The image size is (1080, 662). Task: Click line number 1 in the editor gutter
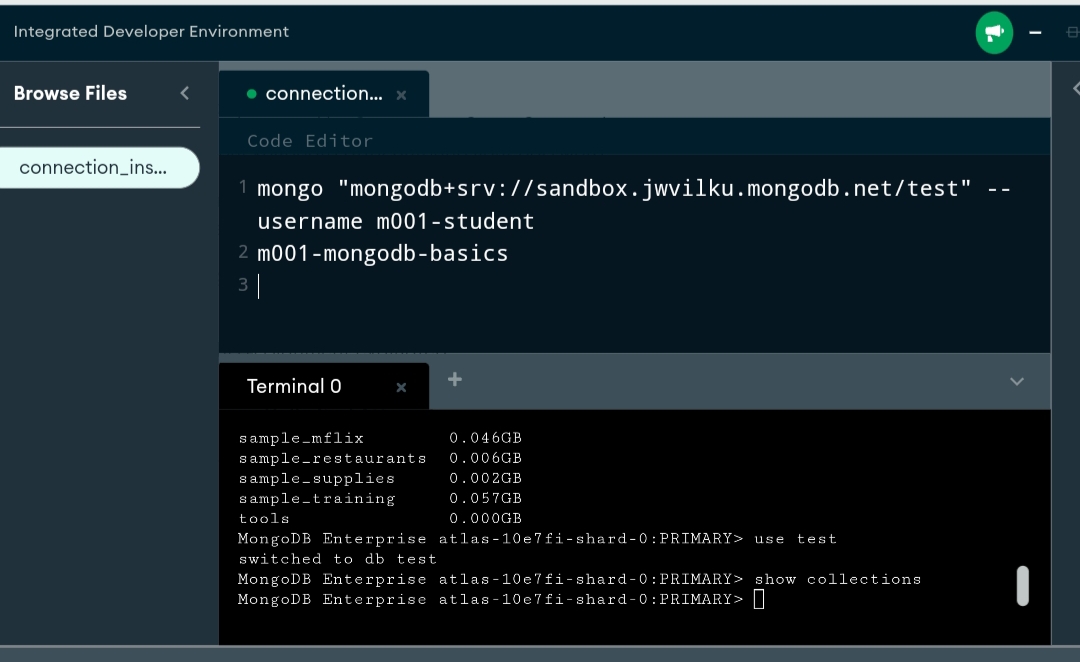[x=243, y=187]
